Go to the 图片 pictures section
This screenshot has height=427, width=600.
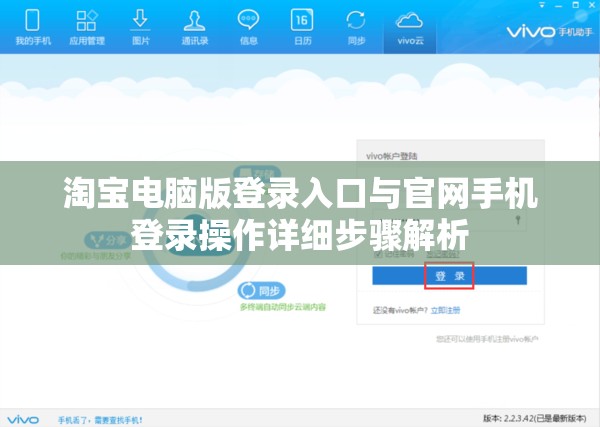coord(140,27)
